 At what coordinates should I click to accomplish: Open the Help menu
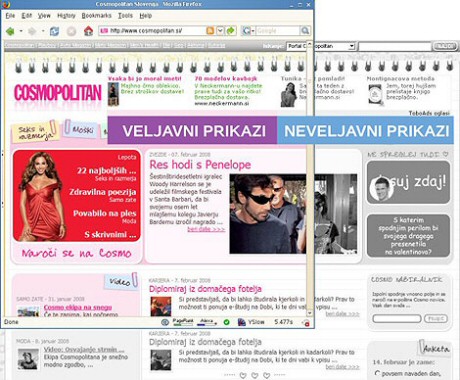(x=145, y=16)
